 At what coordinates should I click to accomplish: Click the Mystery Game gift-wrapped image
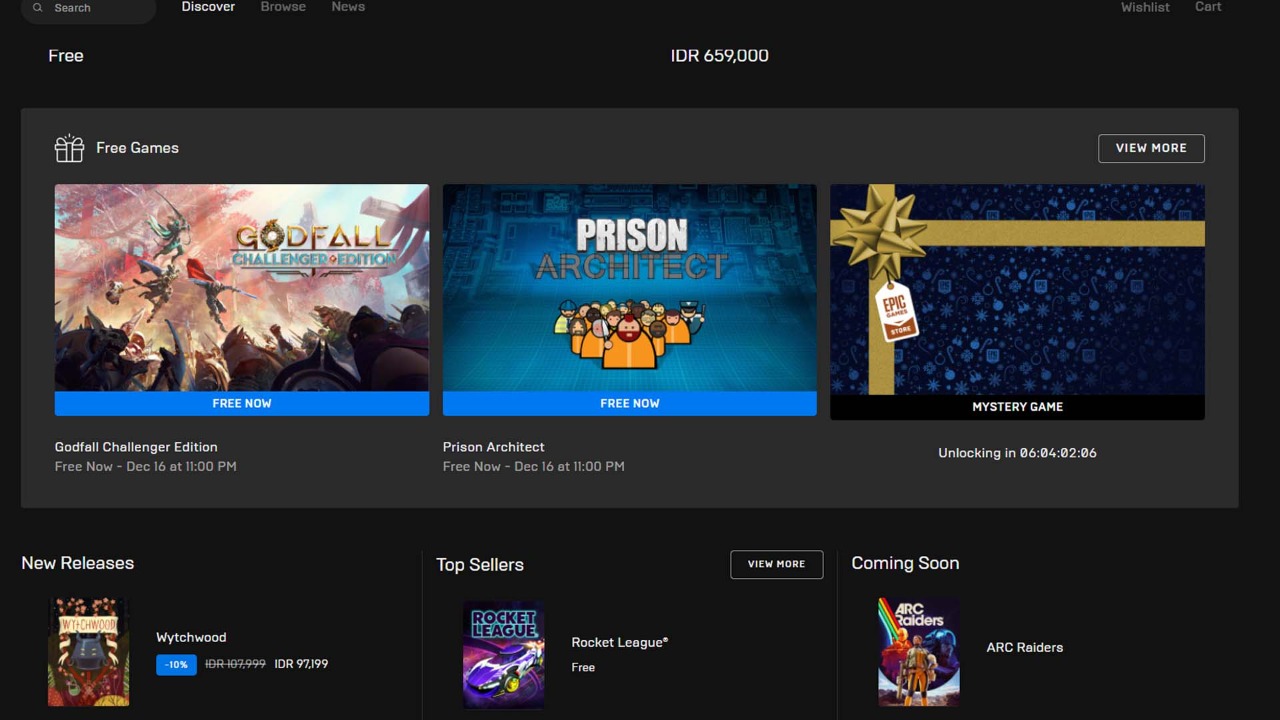1017,289
